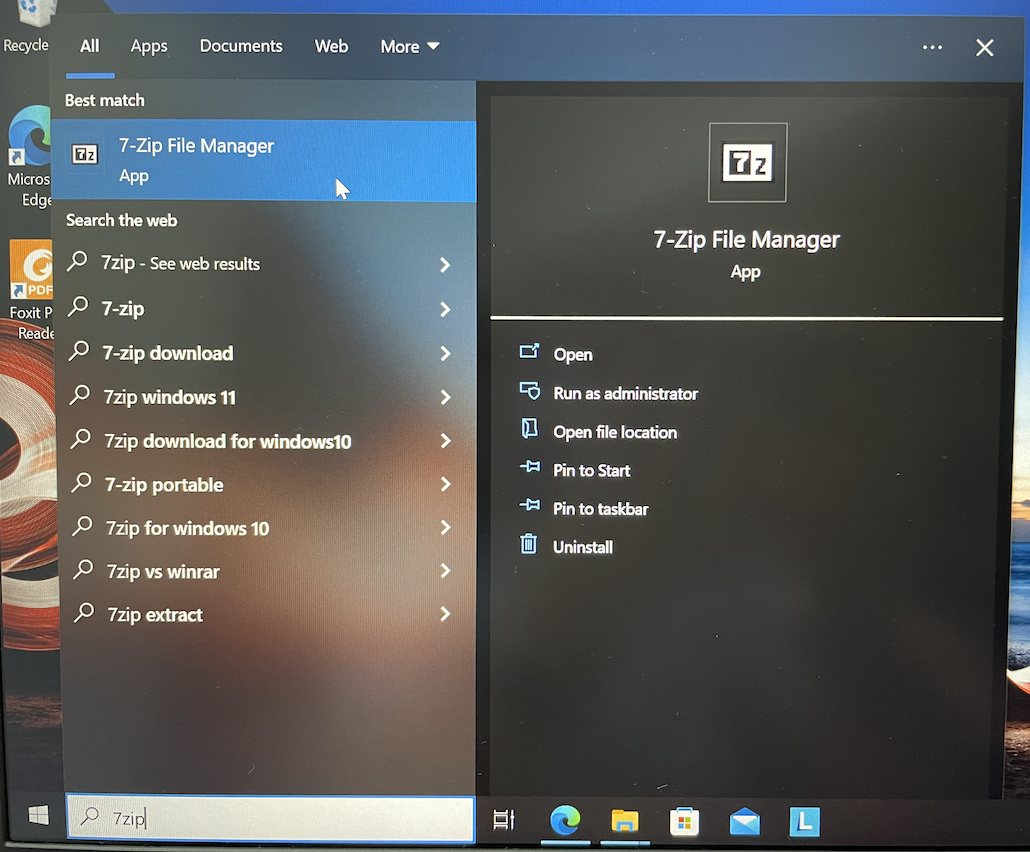The height and width of the screenshot is (852, 1030).
Task: Switch to the Documents tab
Action: point(241,46)
